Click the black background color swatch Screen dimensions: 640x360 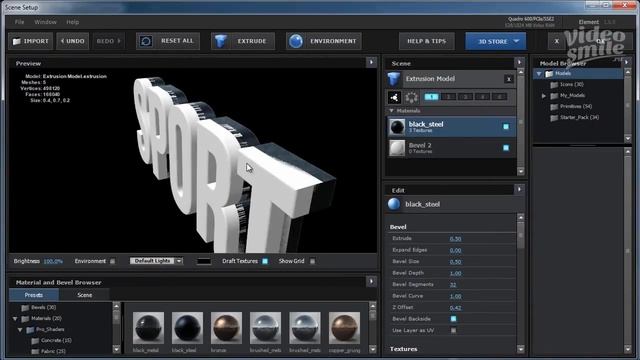coord(204,261)
